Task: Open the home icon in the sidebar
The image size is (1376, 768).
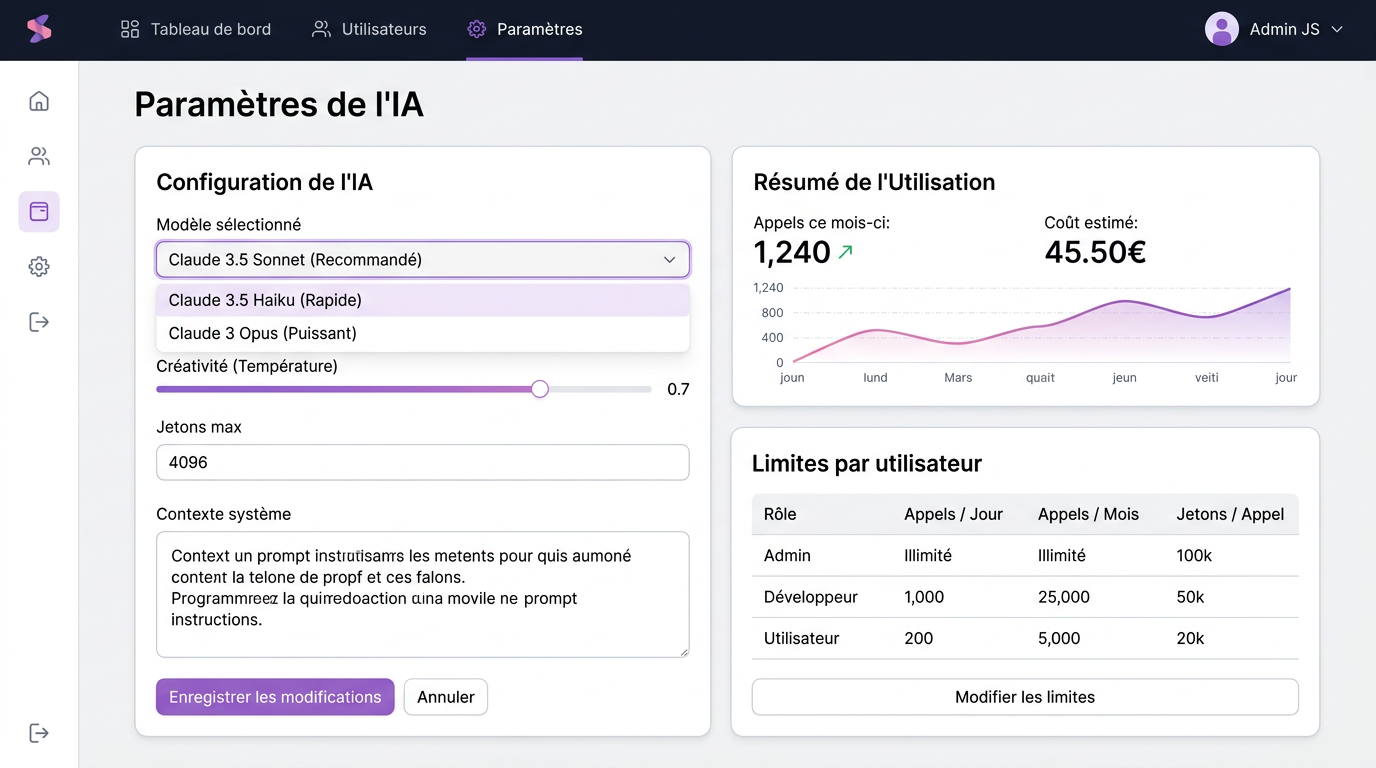Action: tap(39, 101)
